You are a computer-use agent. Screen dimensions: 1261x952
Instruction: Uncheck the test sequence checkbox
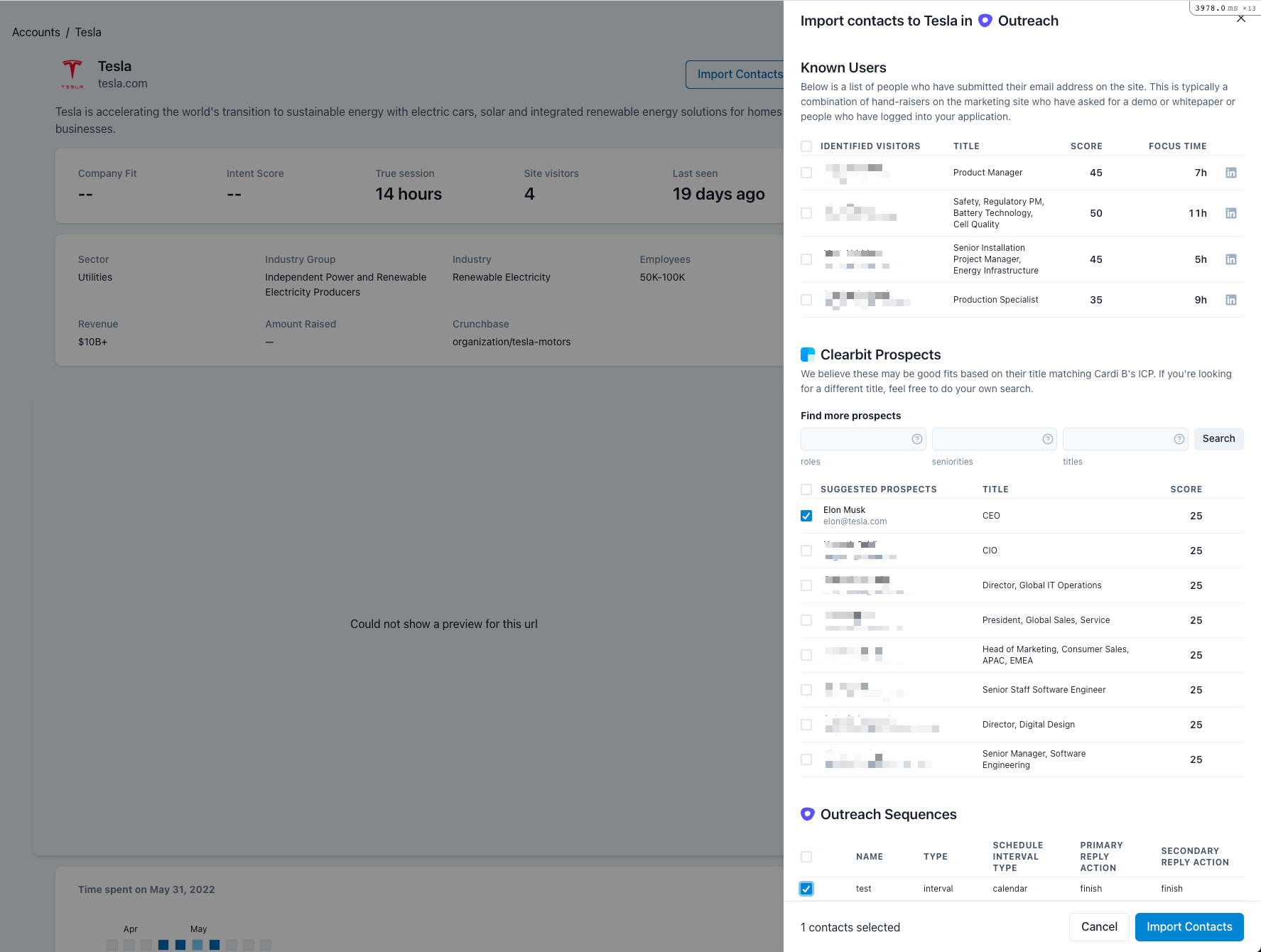pyautogui.click(x=806, y=889)
